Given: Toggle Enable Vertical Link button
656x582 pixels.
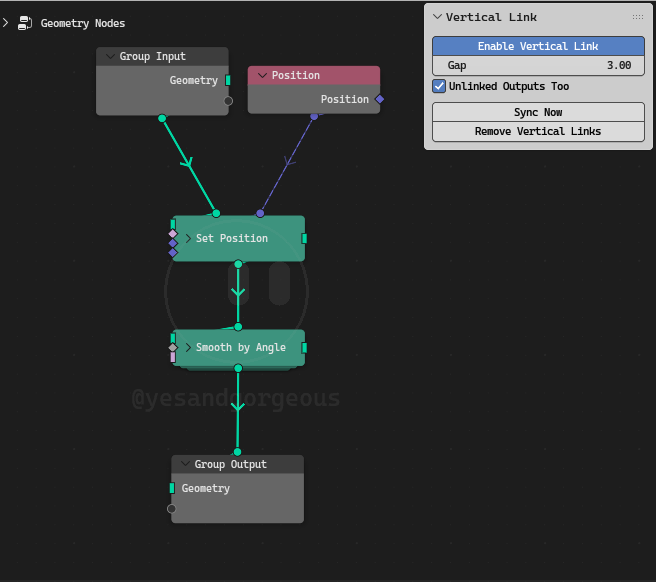Looking at the screenshot, I should pos(538,46).
